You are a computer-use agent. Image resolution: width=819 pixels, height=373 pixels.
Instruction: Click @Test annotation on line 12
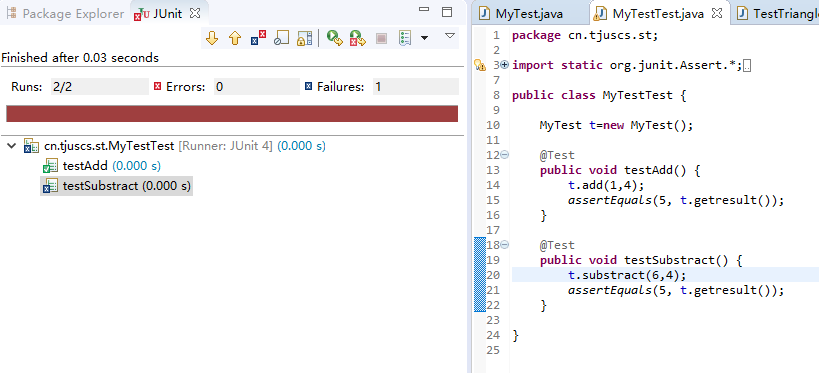tap(557, 155)
